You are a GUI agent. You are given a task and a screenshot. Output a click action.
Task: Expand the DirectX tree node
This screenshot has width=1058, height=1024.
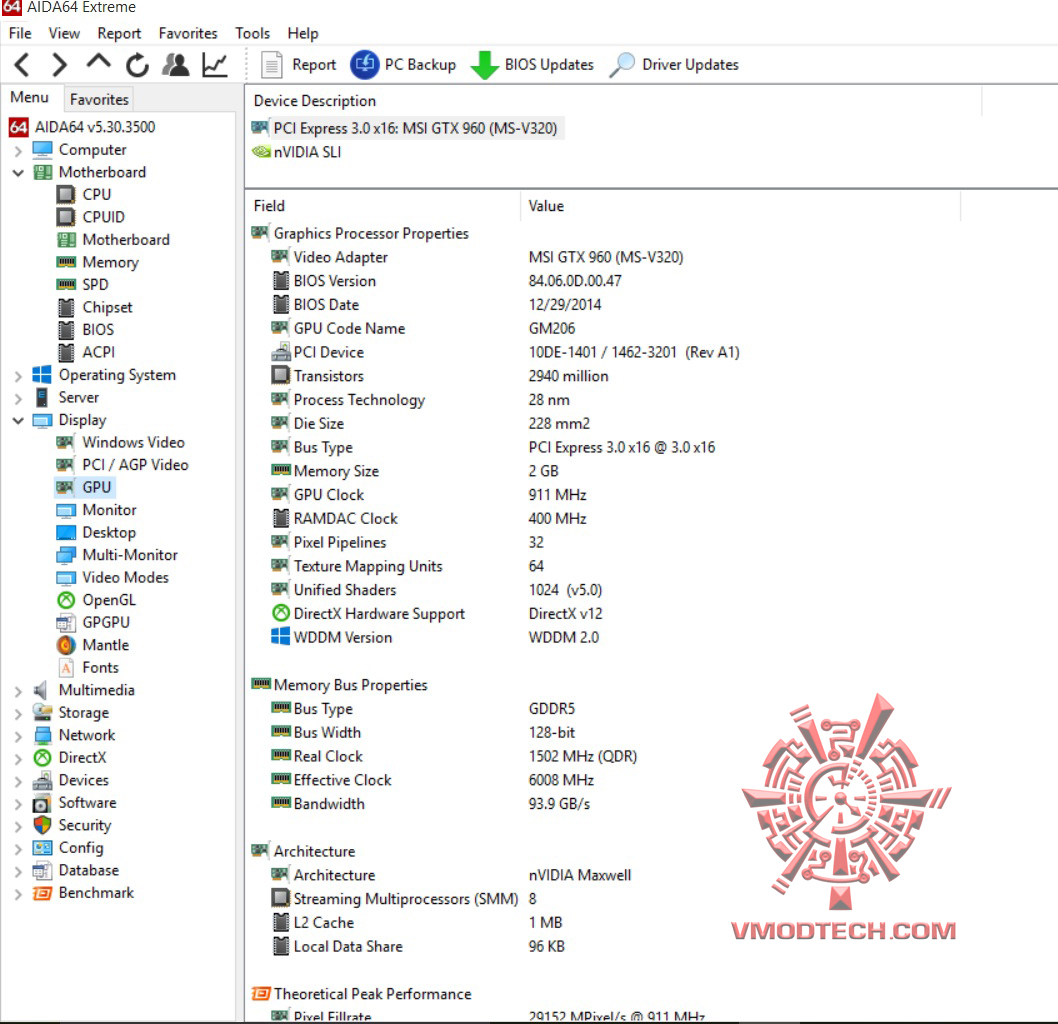(18, 758)
